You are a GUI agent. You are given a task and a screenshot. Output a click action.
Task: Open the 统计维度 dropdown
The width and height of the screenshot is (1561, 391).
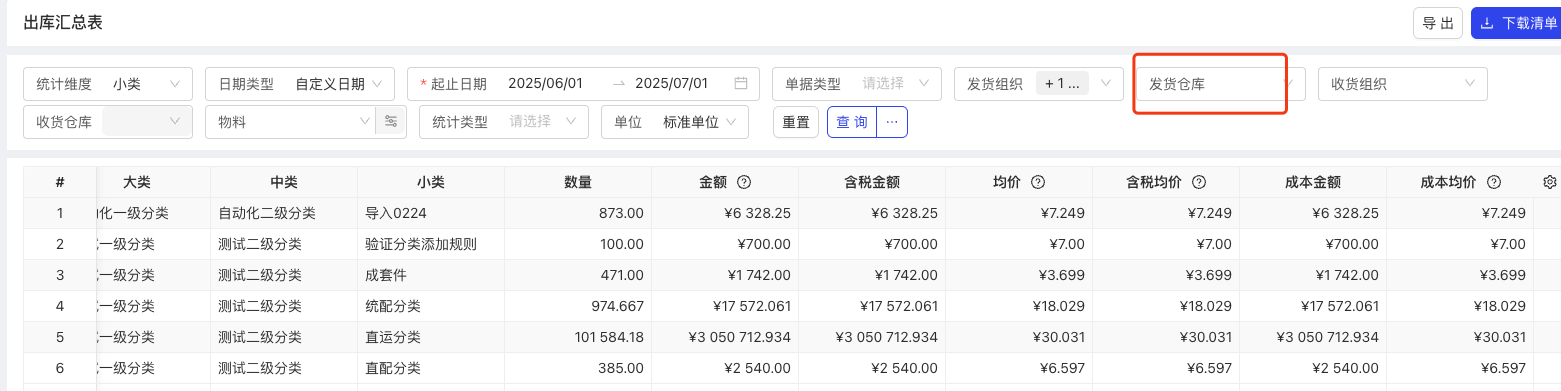108,84
